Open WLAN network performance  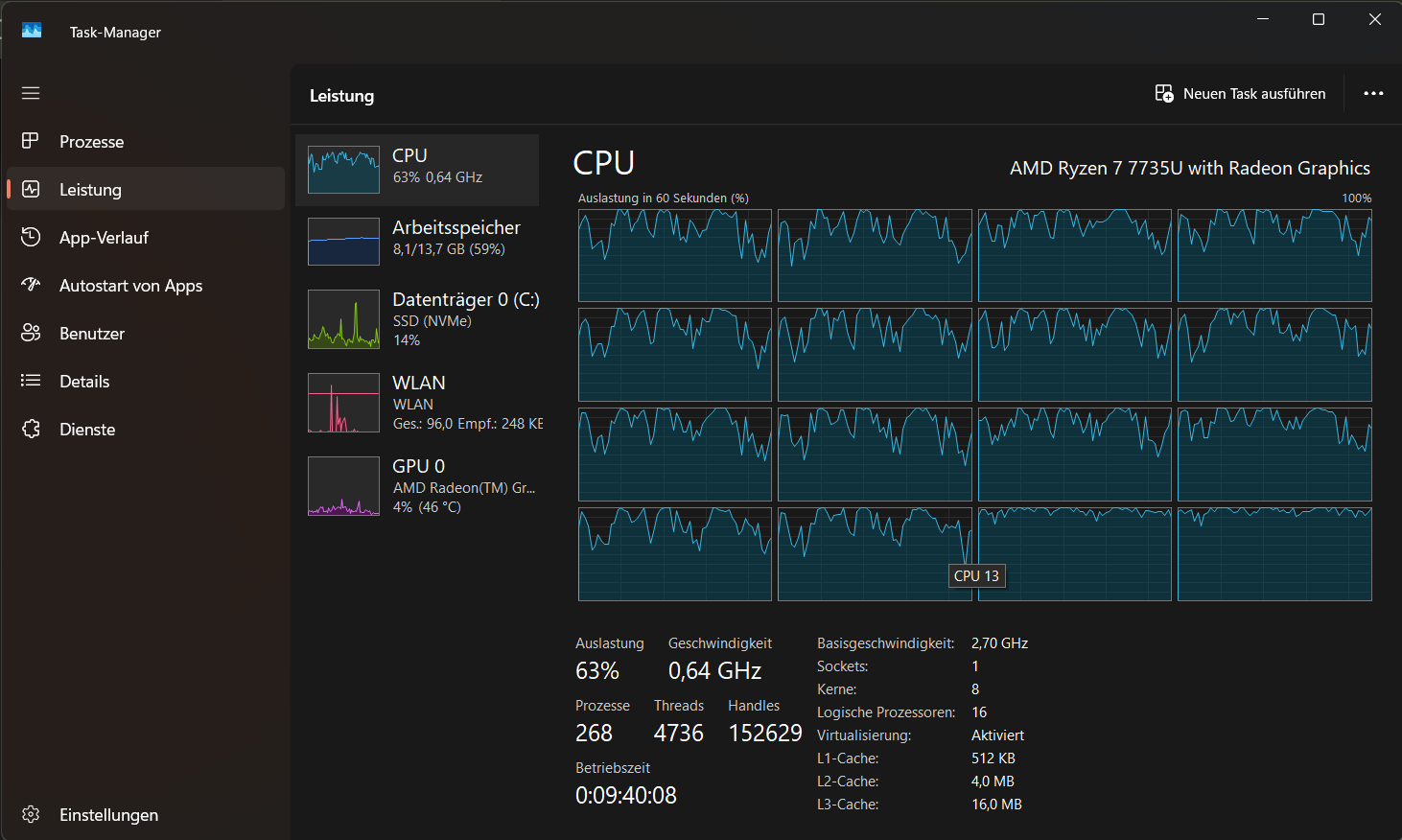417,403
